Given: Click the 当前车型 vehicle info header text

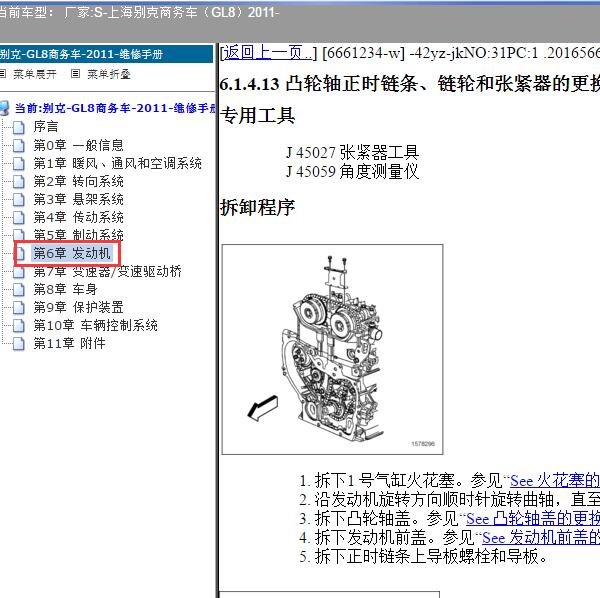Looking at the screenshot, I should (x=139, y=13).
